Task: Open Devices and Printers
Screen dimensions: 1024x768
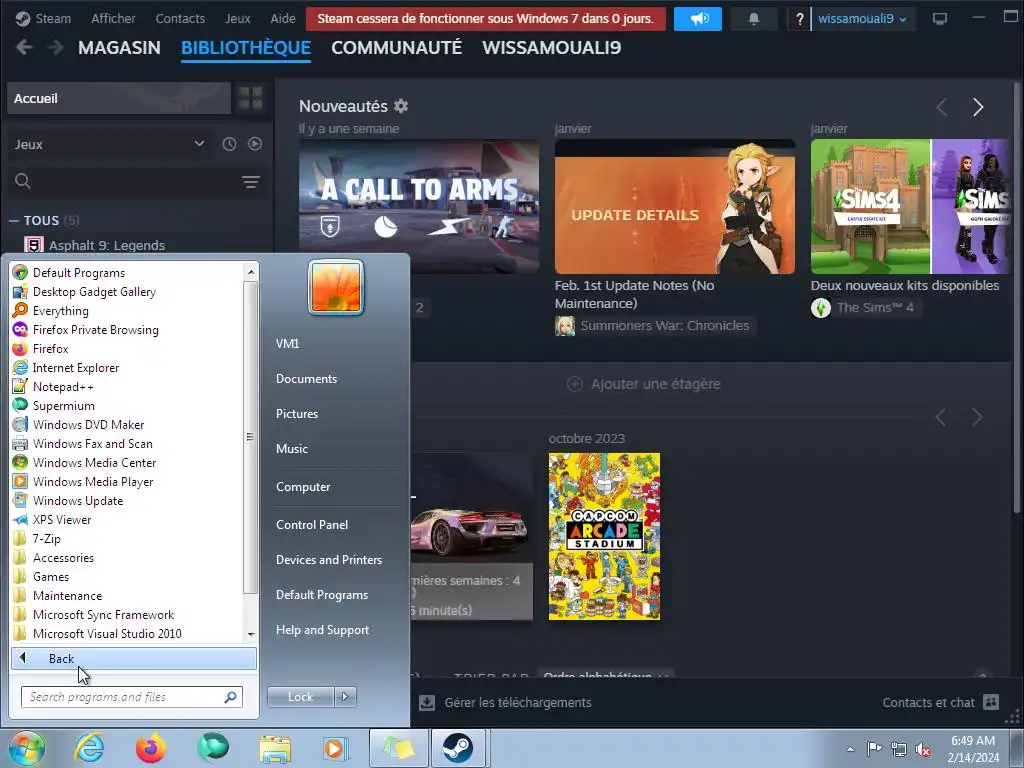Action: click(329, 560)
